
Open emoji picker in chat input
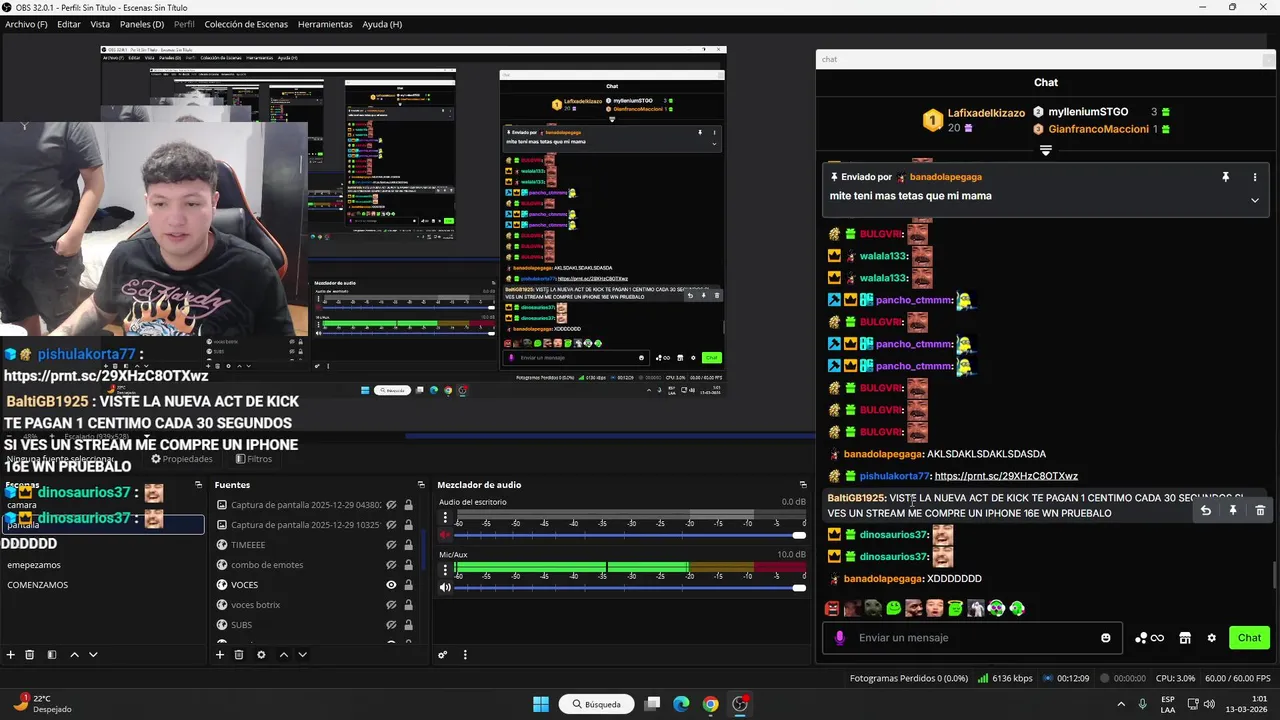pyautogui.click(x=1106, y=638)
